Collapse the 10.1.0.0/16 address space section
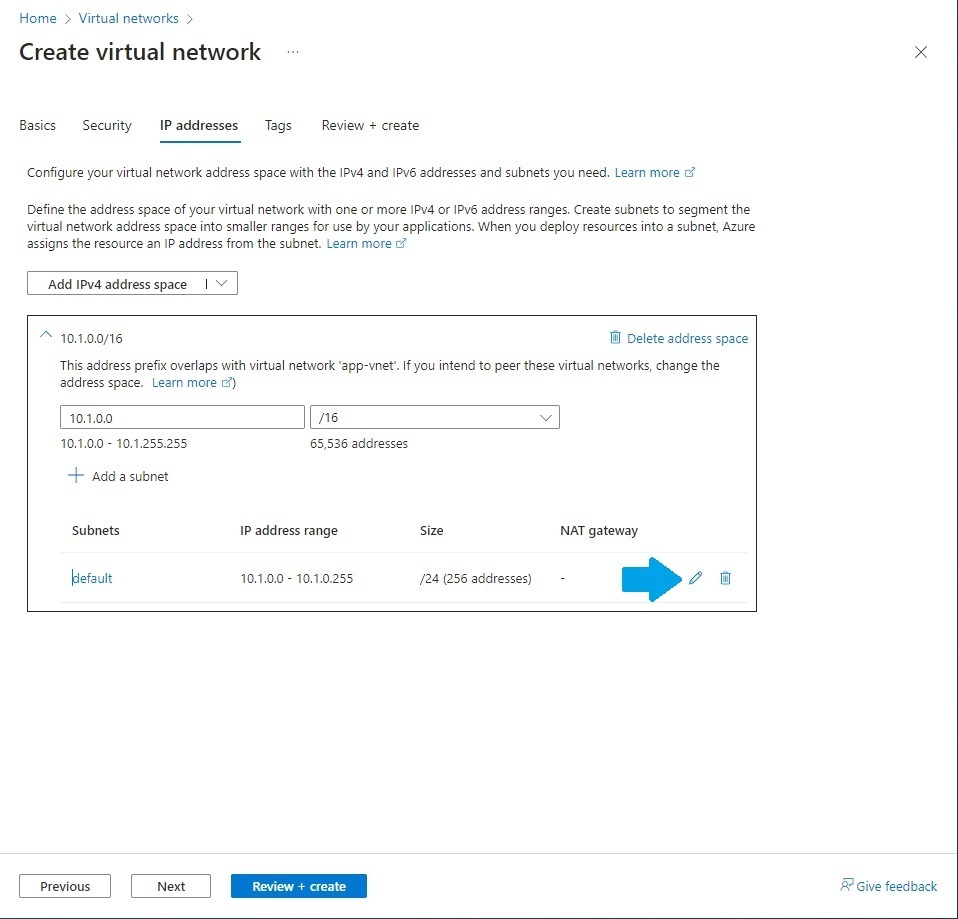Screen dimensions: 958x919 click(x=45, y=336)
